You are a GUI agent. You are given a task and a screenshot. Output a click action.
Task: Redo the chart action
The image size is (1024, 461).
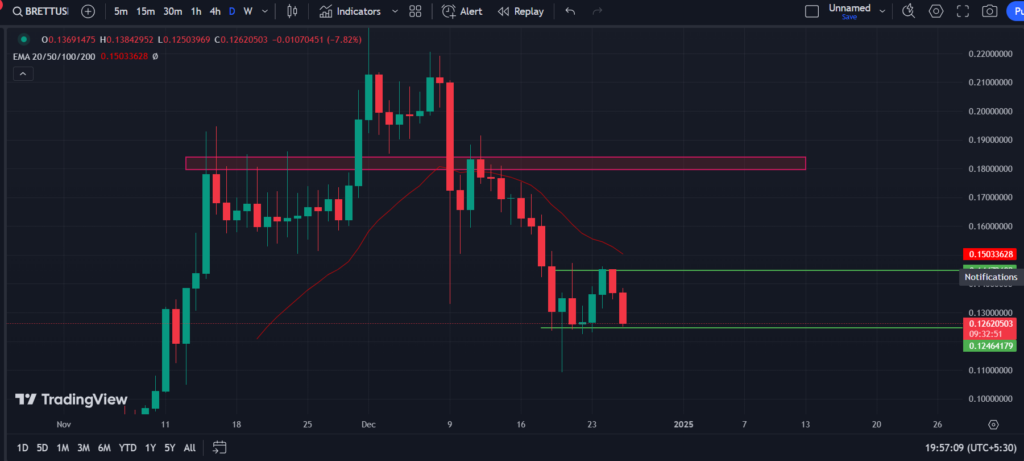(596, 11)
